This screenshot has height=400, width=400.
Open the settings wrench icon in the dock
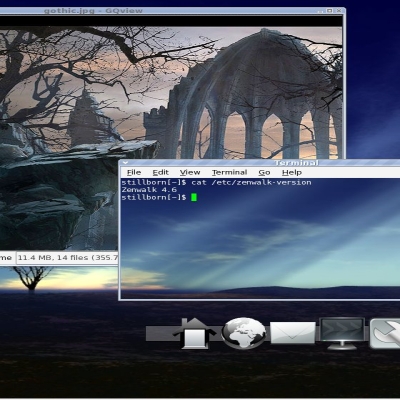[x=385, y=333]
